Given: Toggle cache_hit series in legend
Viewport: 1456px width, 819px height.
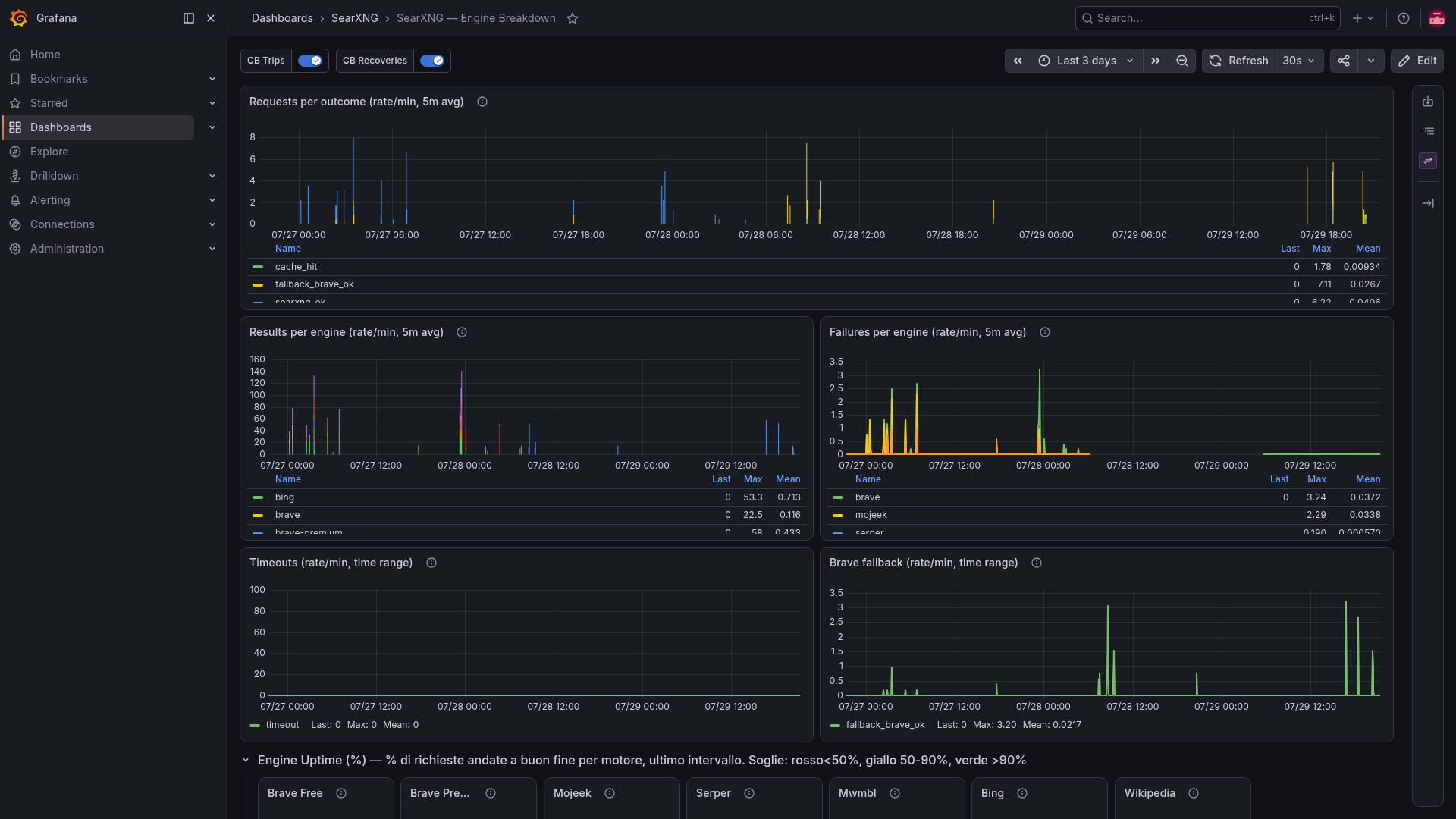Looking at the screenshot, I should 296,267.
